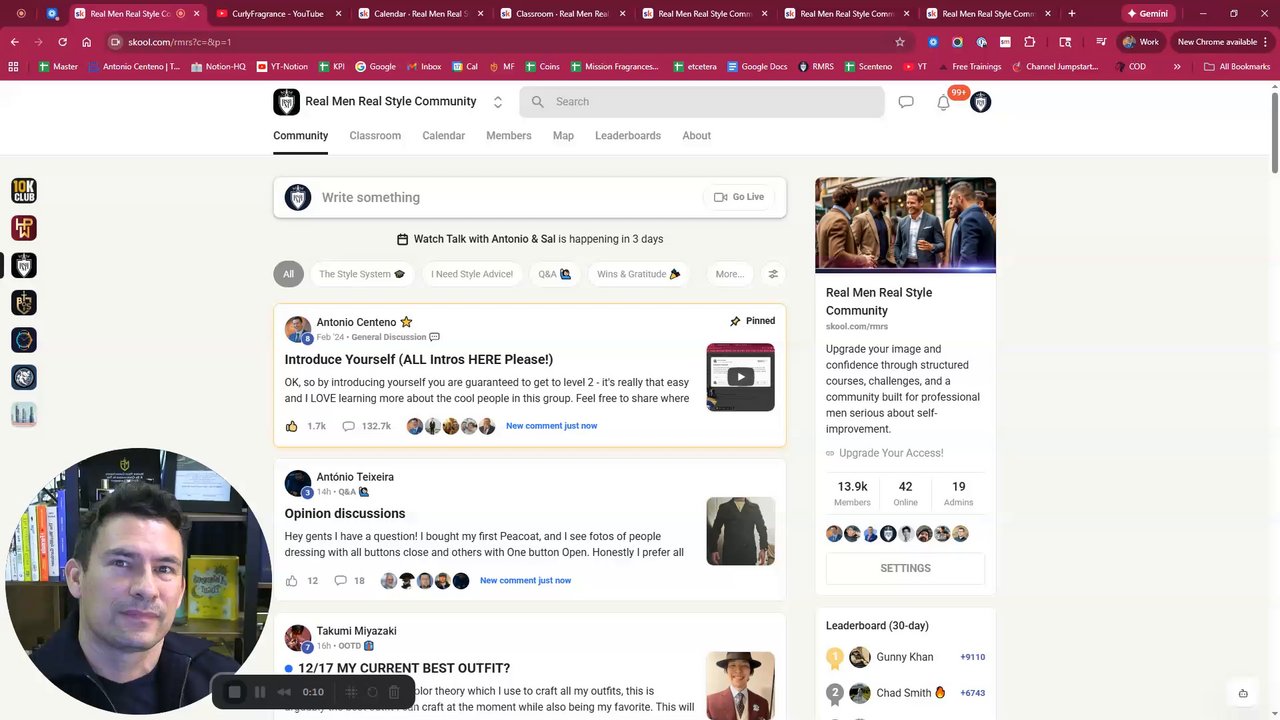The width and height of the screenshot is (1280, 720).
Task: Open the Chrome extensions puzzle icon
Action: (x=1030, y=42)
